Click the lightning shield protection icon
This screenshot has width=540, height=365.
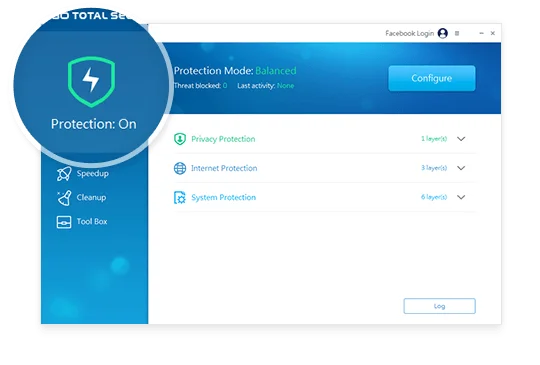92,82
